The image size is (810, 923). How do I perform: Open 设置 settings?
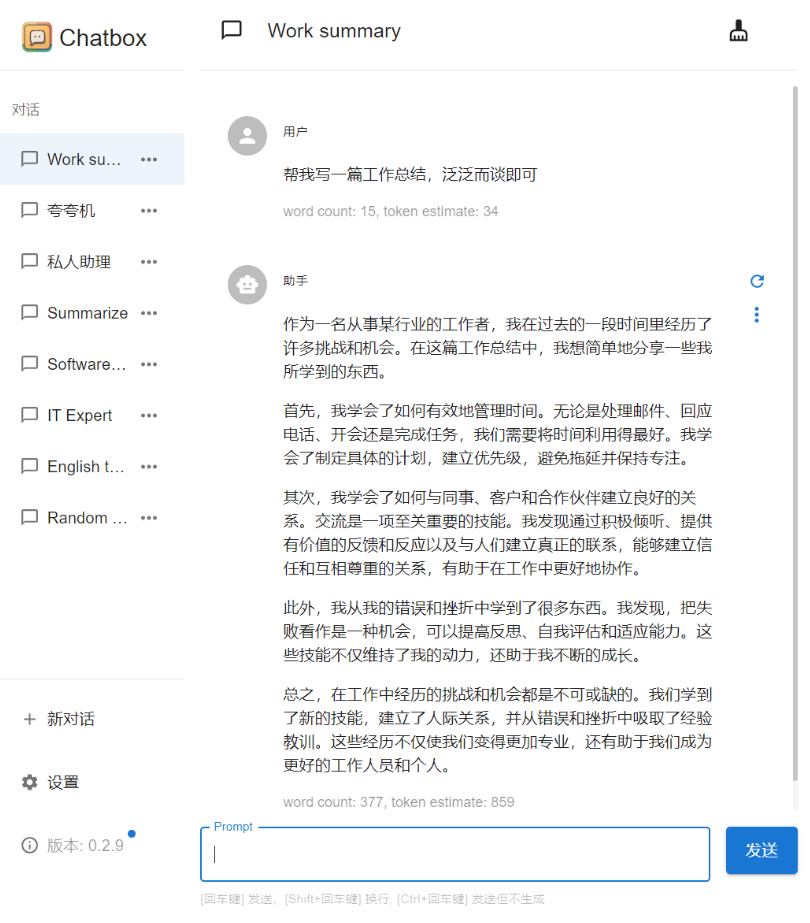[92, 782]
